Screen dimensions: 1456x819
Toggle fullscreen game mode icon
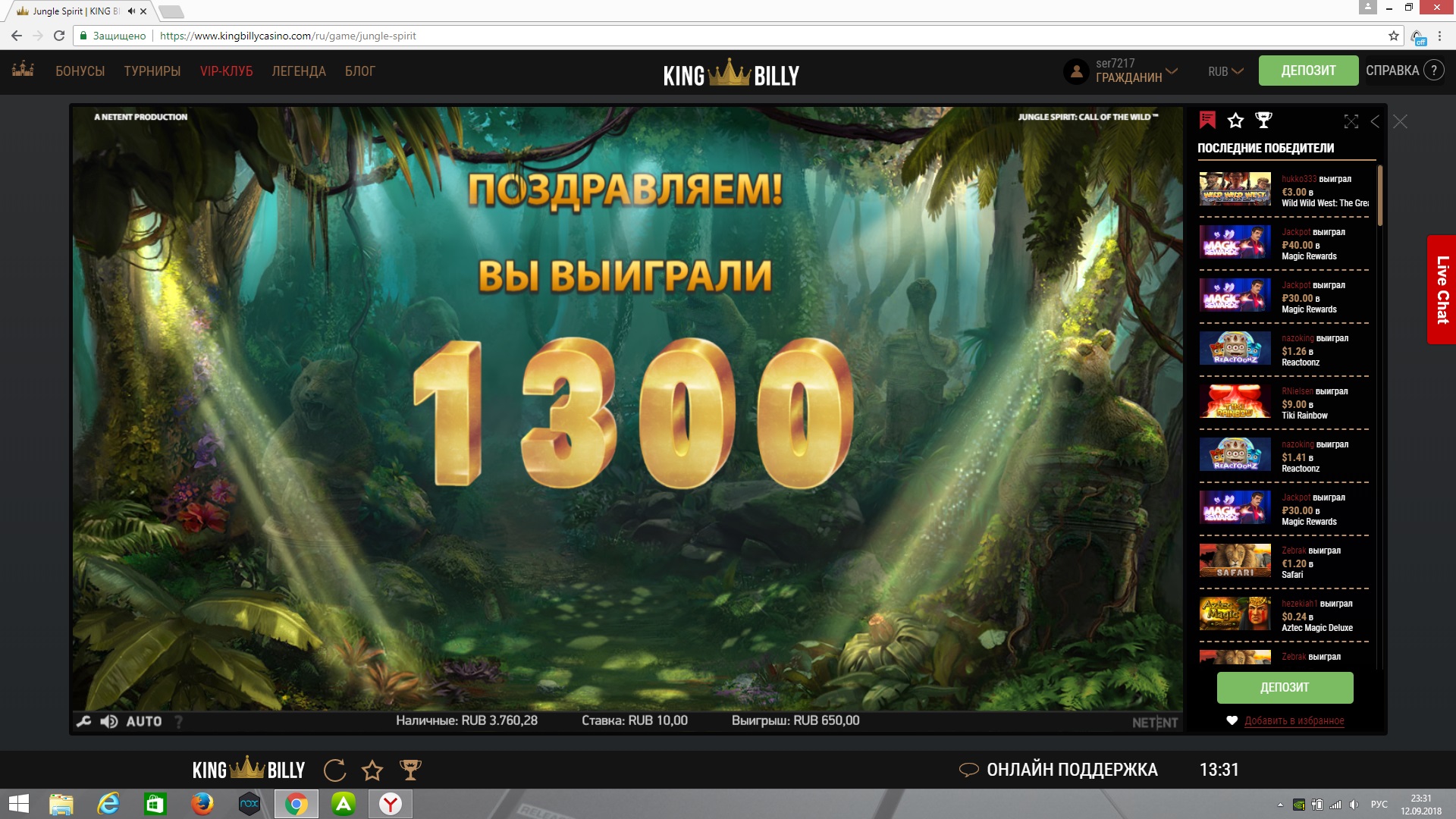(1351, 121)
